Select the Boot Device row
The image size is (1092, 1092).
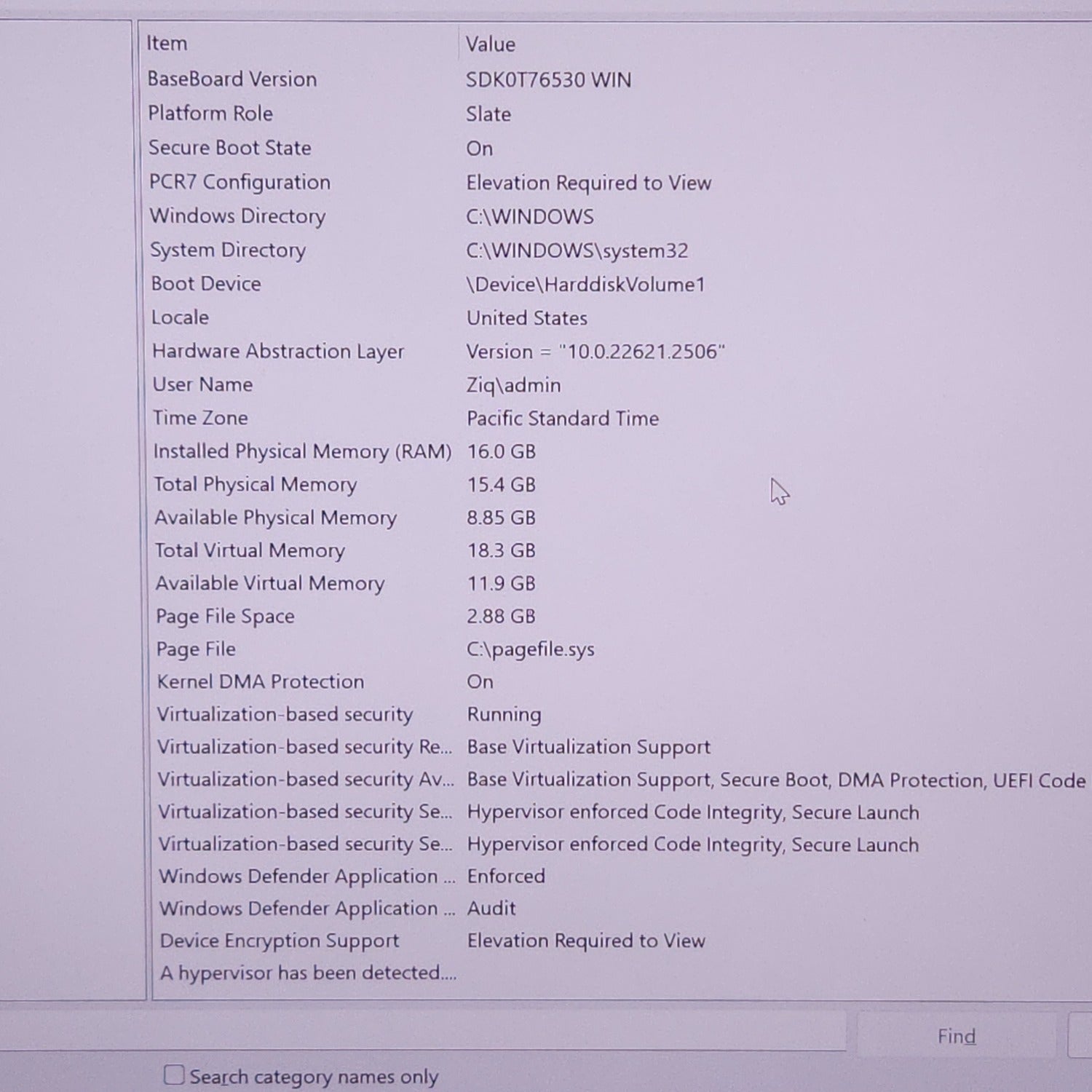click(x=206, y=284)
